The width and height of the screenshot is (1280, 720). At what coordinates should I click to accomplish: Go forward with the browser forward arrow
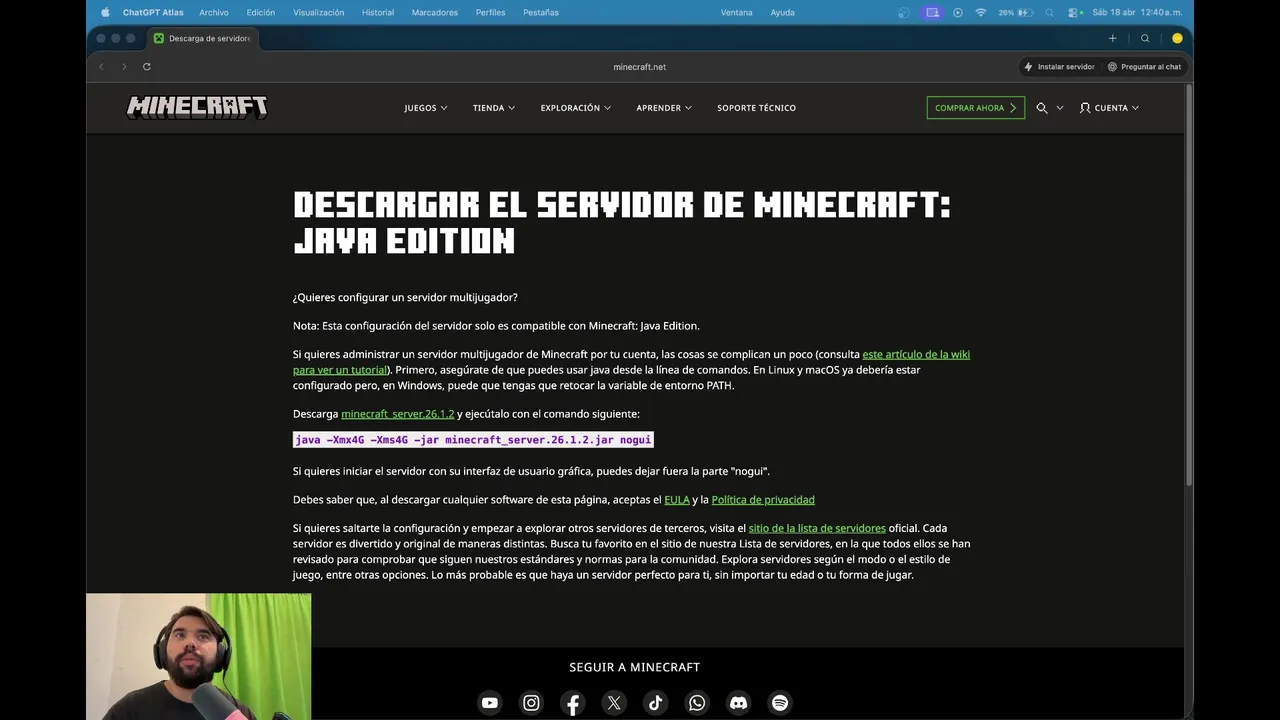[124, 67]
